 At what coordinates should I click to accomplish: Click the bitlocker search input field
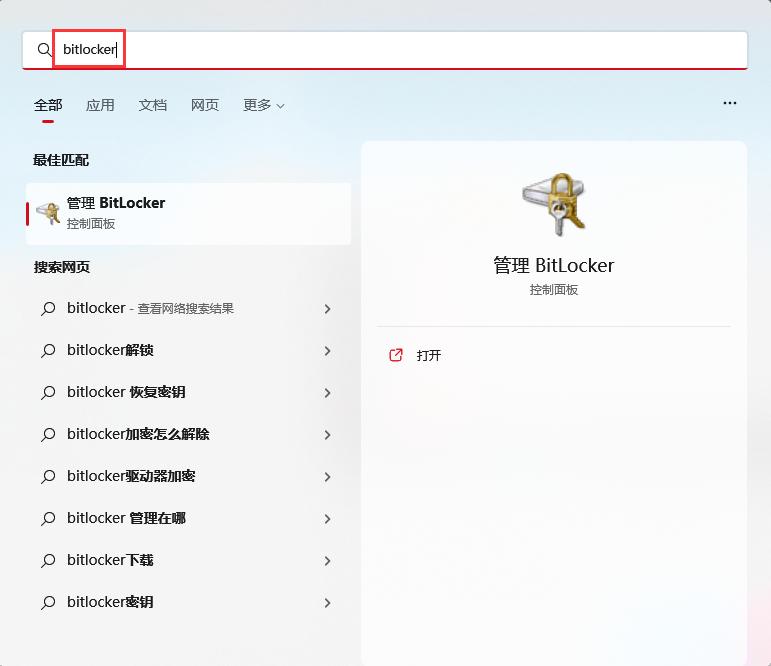385,50
